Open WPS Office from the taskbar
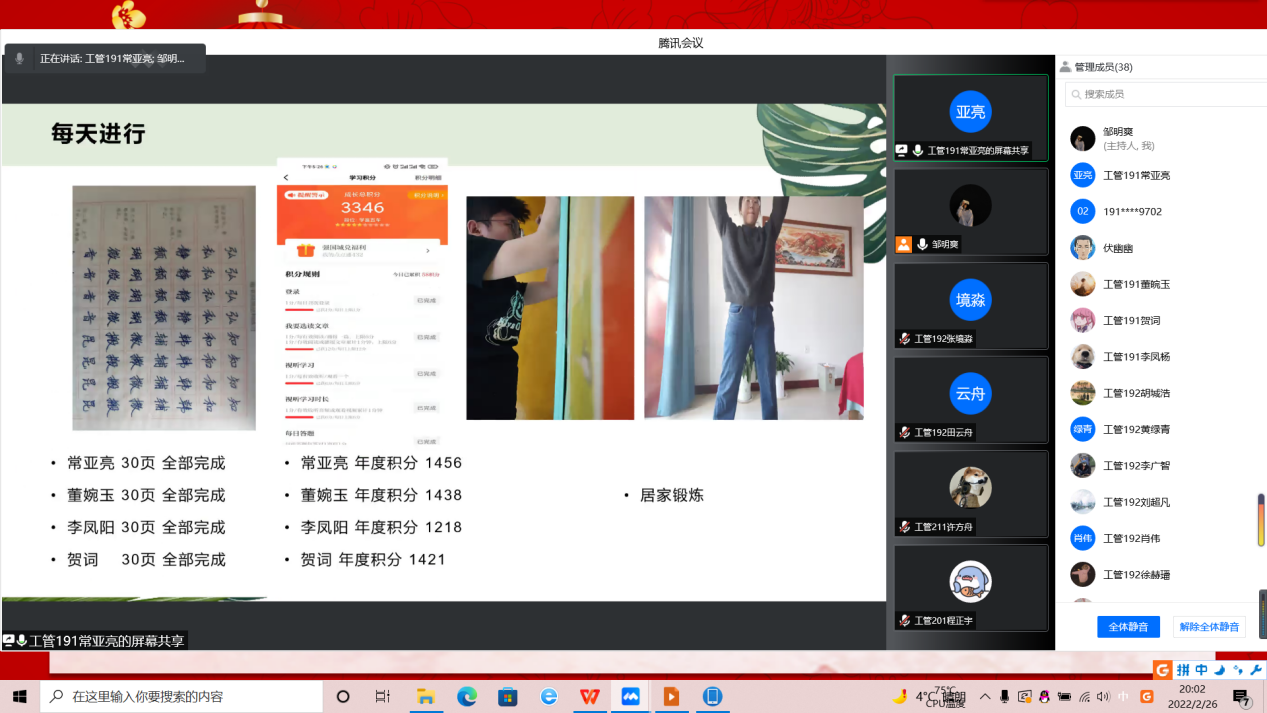1267x713 pixels. tap(590, 696)
